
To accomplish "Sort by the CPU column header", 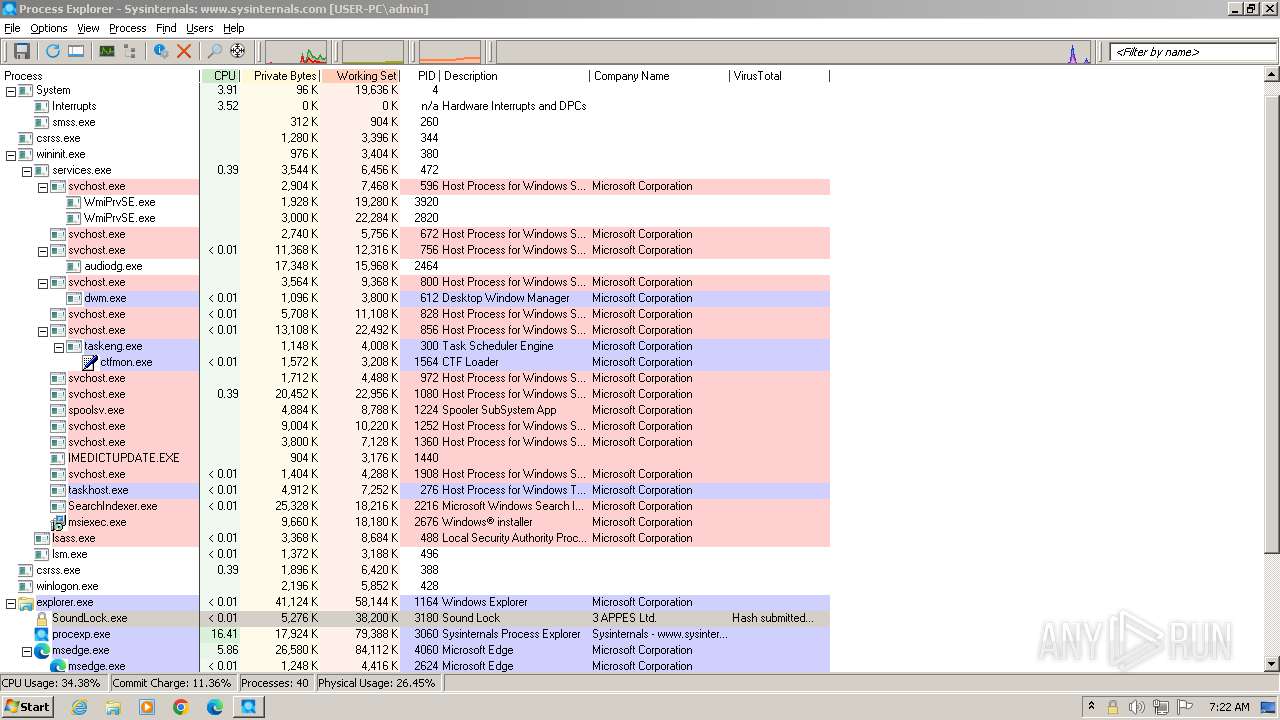I will [x=220, y=76].
